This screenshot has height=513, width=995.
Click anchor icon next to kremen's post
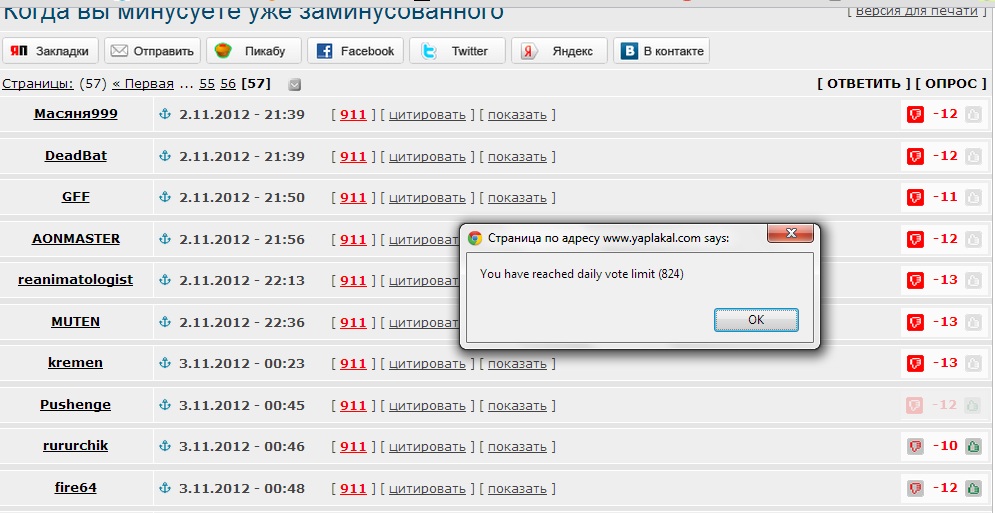click(x=166, y=363)
